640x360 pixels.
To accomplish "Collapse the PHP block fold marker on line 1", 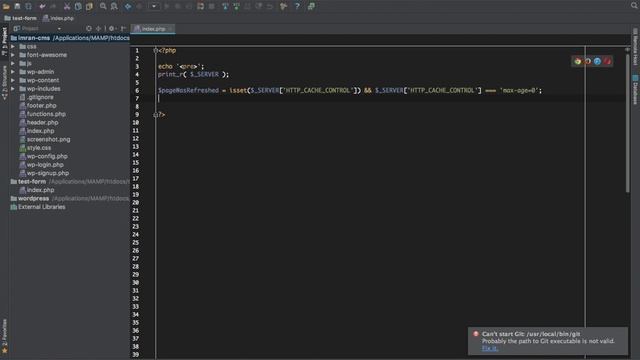I will point(156,51).
